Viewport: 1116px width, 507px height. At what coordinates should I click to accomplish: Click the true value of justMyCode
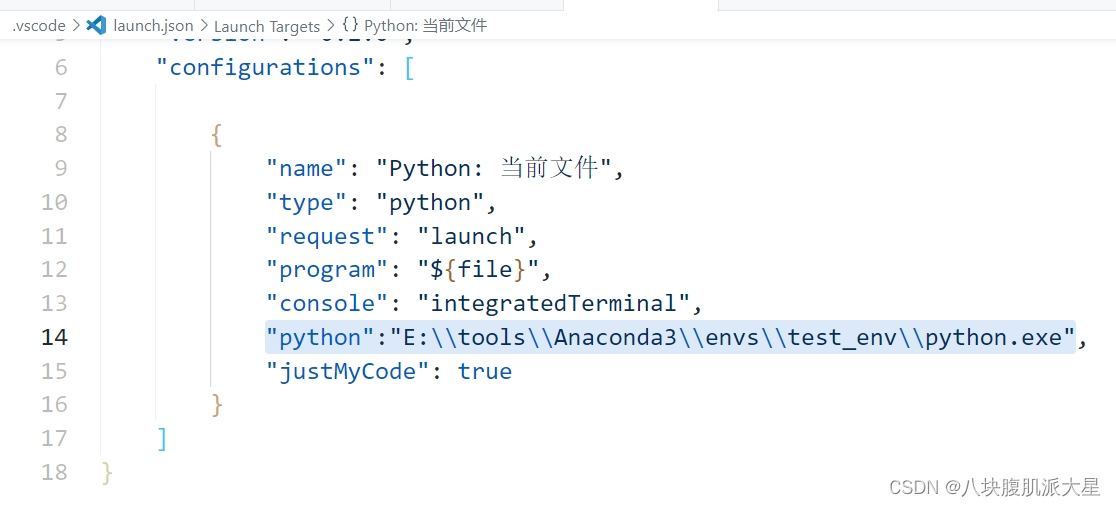pos(485,371)
